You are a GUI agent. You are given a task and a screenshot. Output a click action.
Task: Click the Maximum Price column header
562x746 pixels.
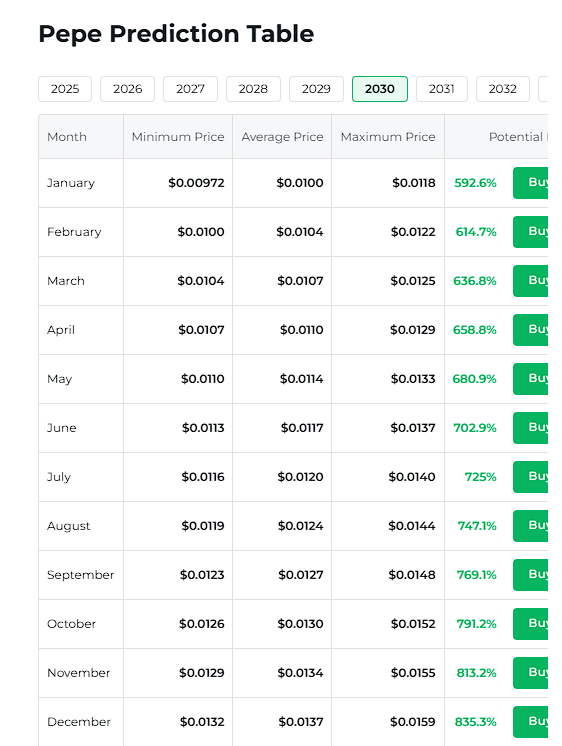click(388, 137)
